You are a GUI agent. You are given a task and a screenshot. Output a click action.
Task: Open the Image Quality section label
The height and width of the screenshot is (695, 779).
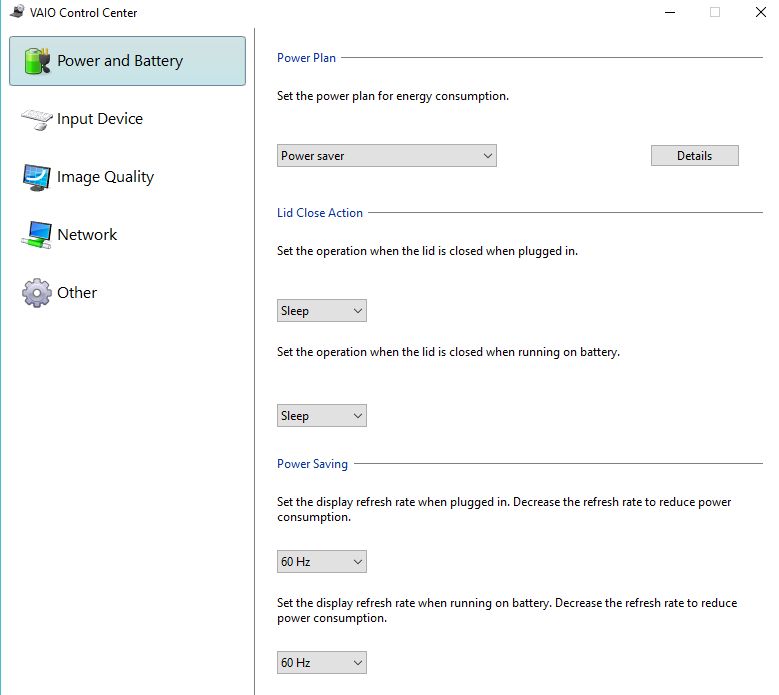point(105,177)
